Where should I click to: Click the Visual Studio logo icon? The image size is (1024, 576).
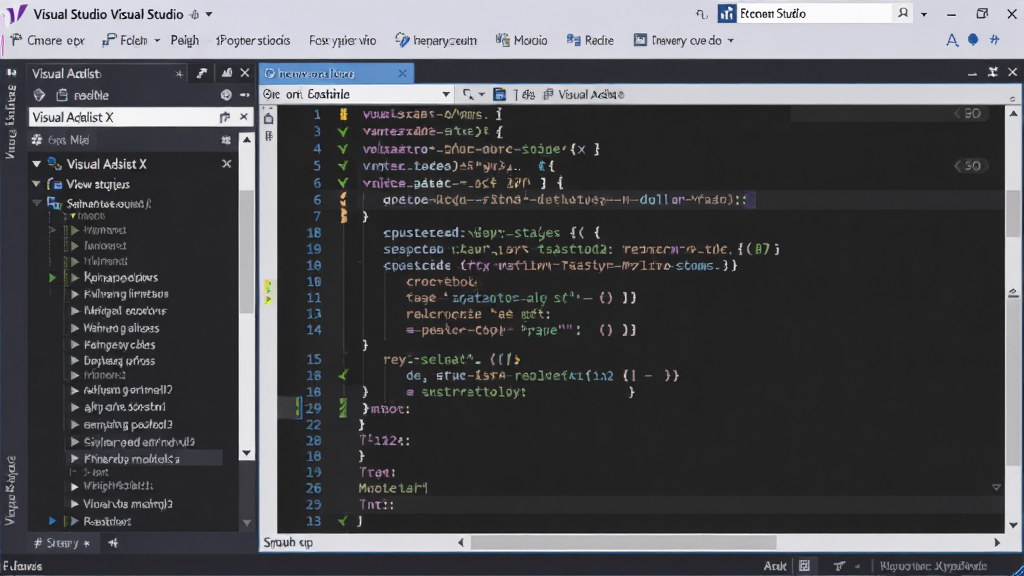coord(16,14)
